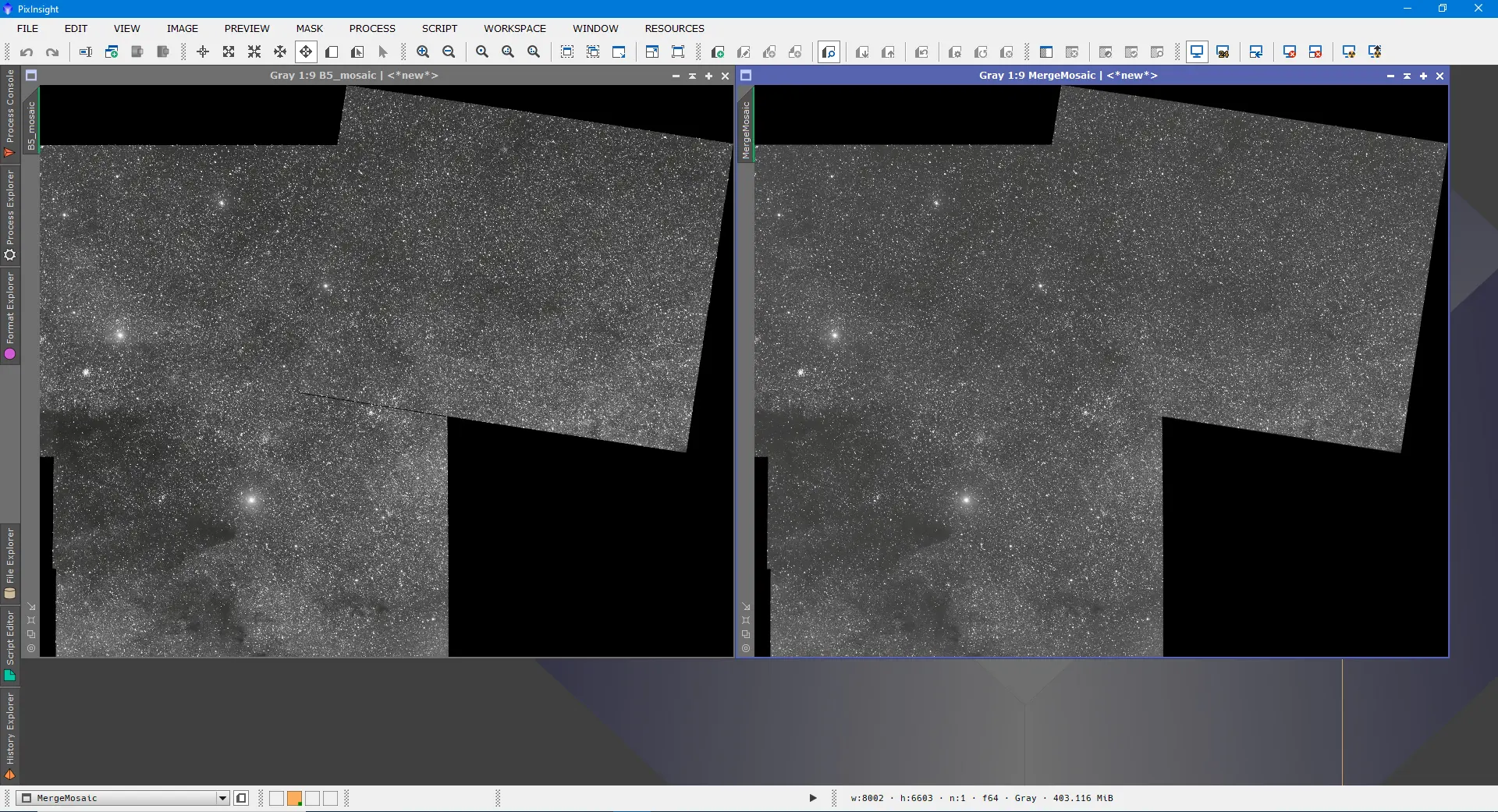Minimize the PixInsight application window
Screen dimensions: 1498x812
[x=1407, y=9]
